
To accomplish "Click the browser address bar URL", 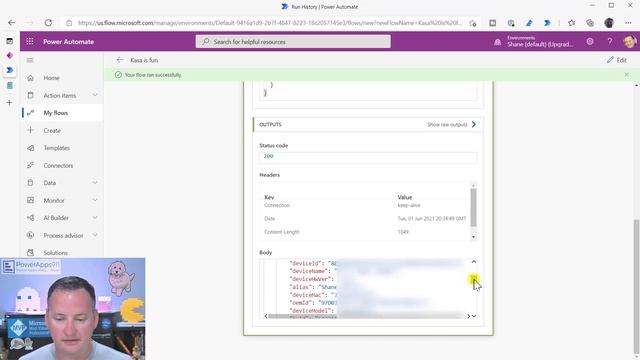I will [x=269, y=23].
